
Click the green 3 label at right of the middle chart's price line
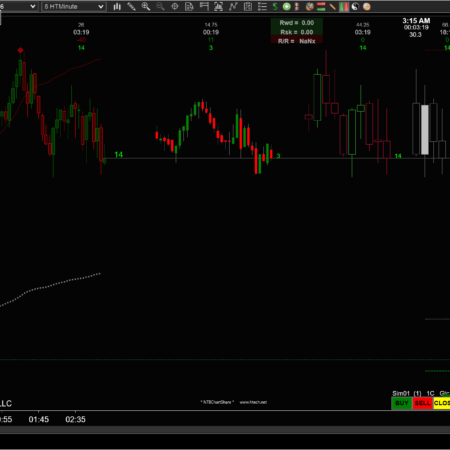click(278, 156)
